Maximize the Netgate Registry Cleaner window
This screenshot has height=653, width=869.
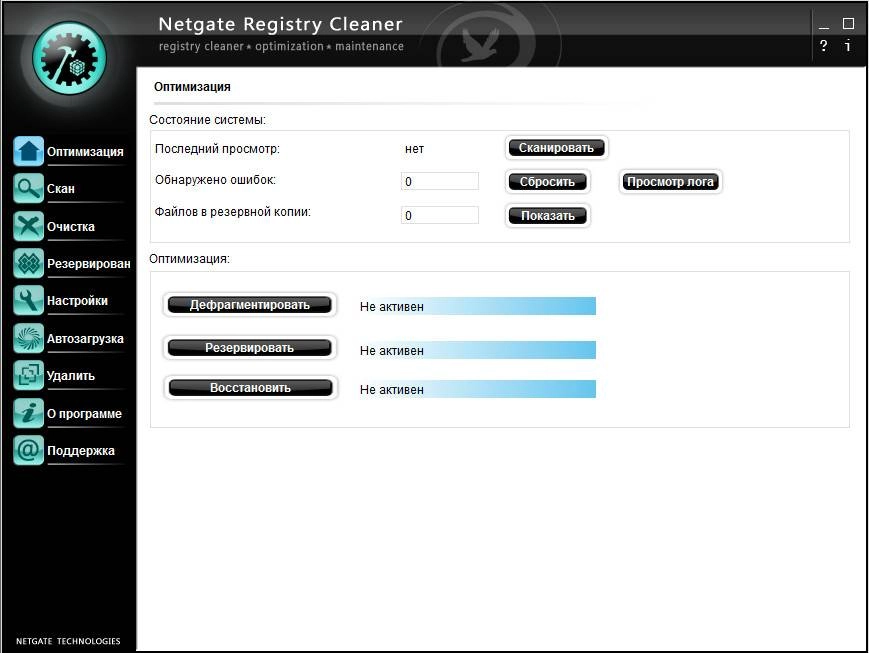point(848,23)
